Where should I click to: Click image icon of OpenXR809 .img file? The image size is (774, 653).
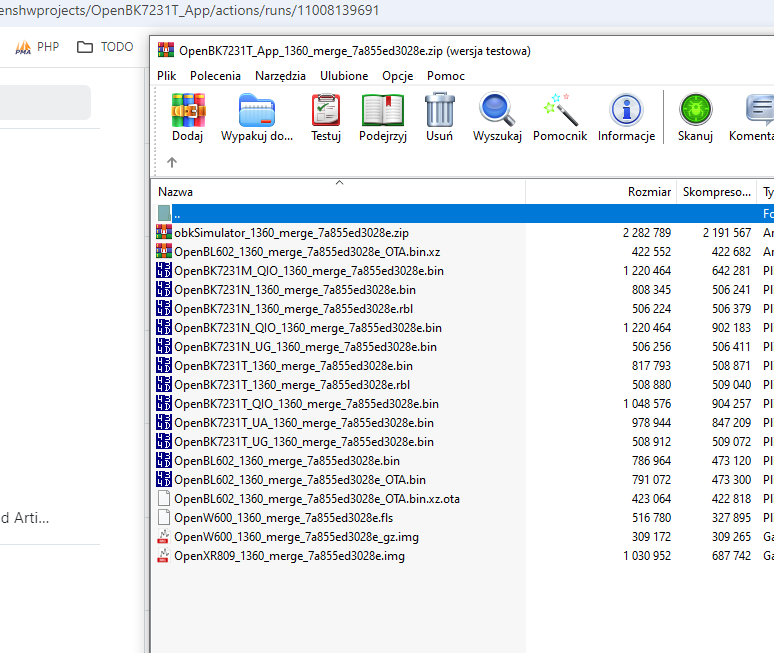tap(164, 555)
